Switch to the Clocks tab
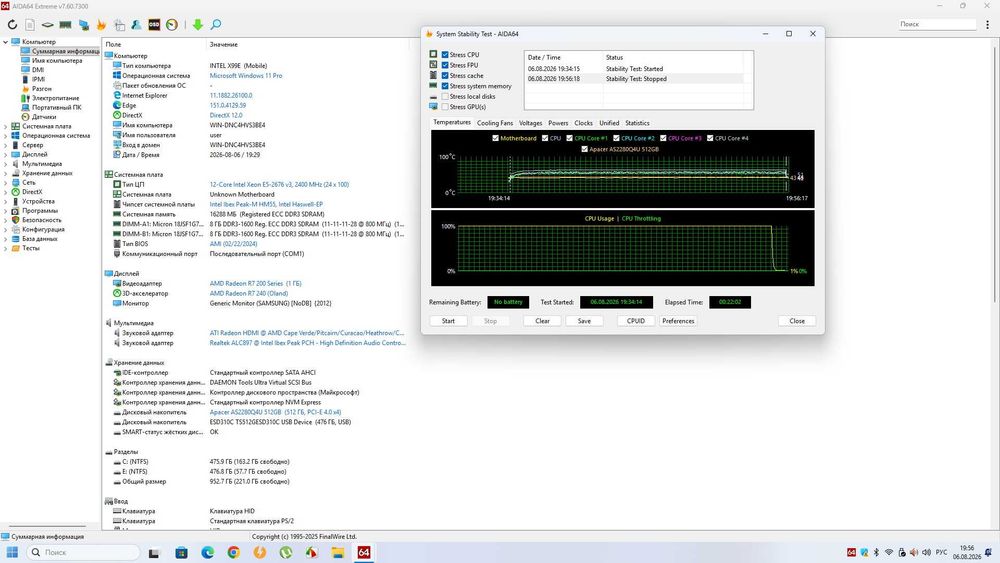 tap(584, 123)
